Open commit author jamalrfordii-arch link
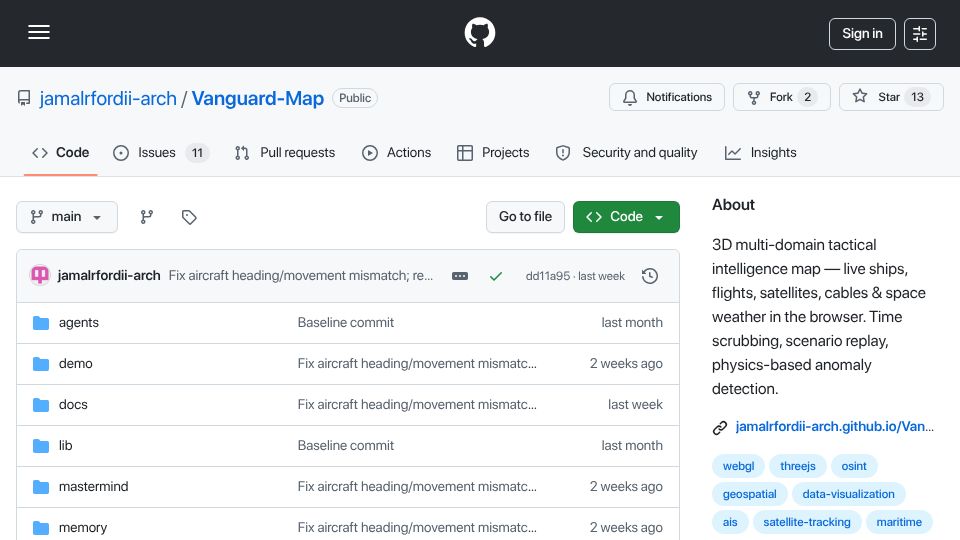The width and height of the screenshot is (960, 540). [x=109, y=276]
